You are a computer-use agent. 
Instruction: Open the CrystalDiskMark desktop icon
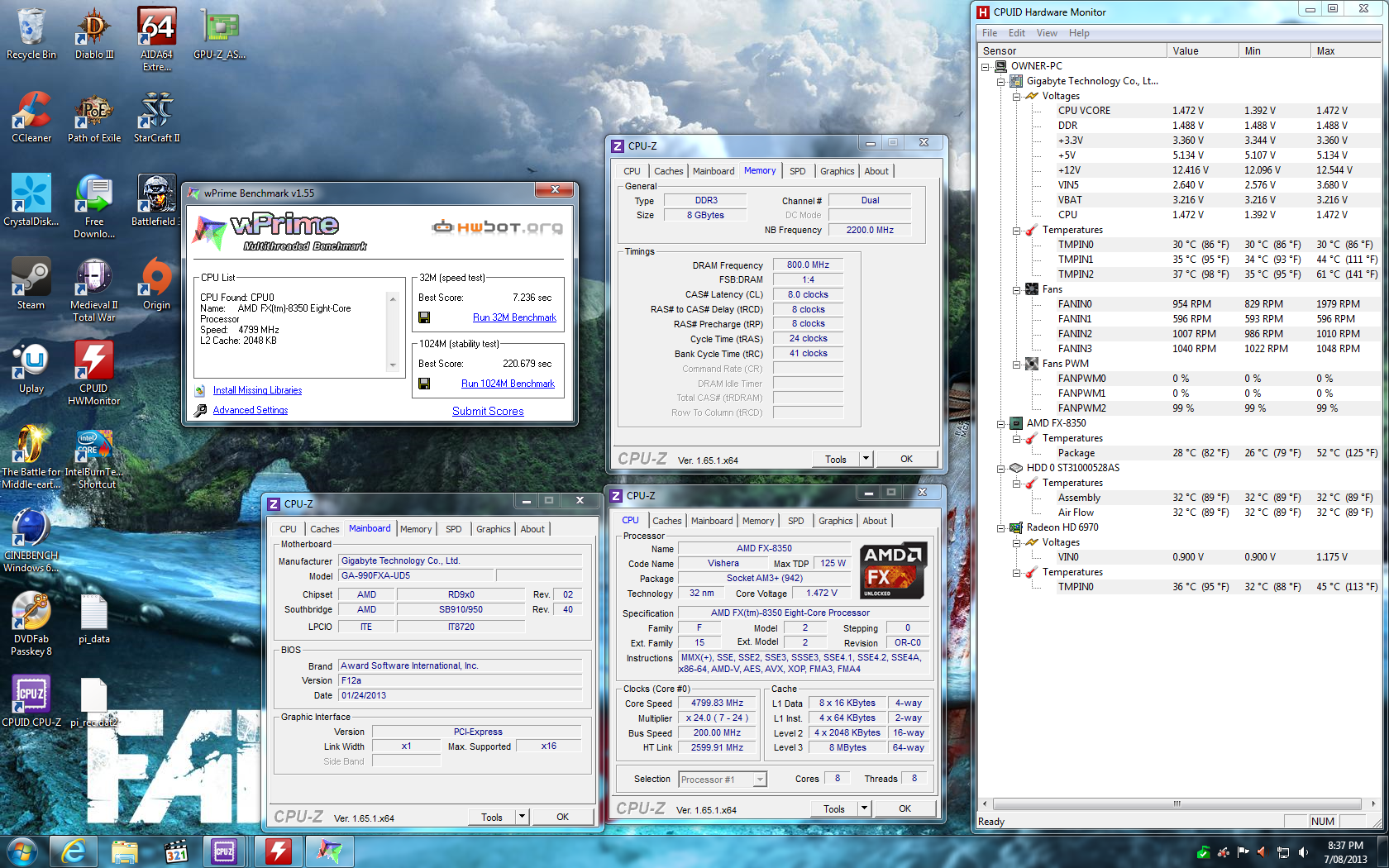pos(31,200)
